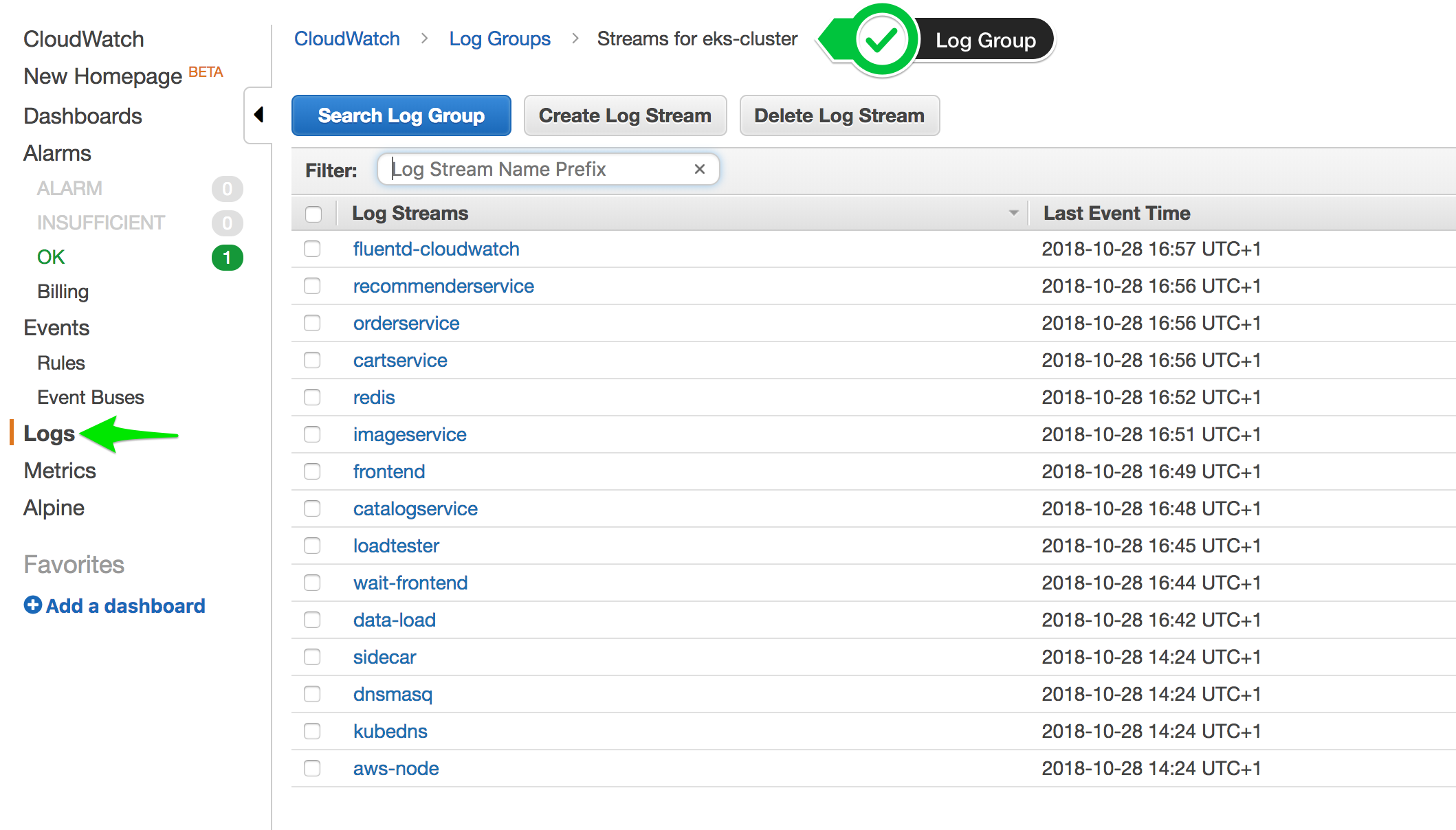This screenshot has height=830, width=1456.
Task: Check the kubedns stream checkbox
Action: pyautogui.click(x=312, y=731)
